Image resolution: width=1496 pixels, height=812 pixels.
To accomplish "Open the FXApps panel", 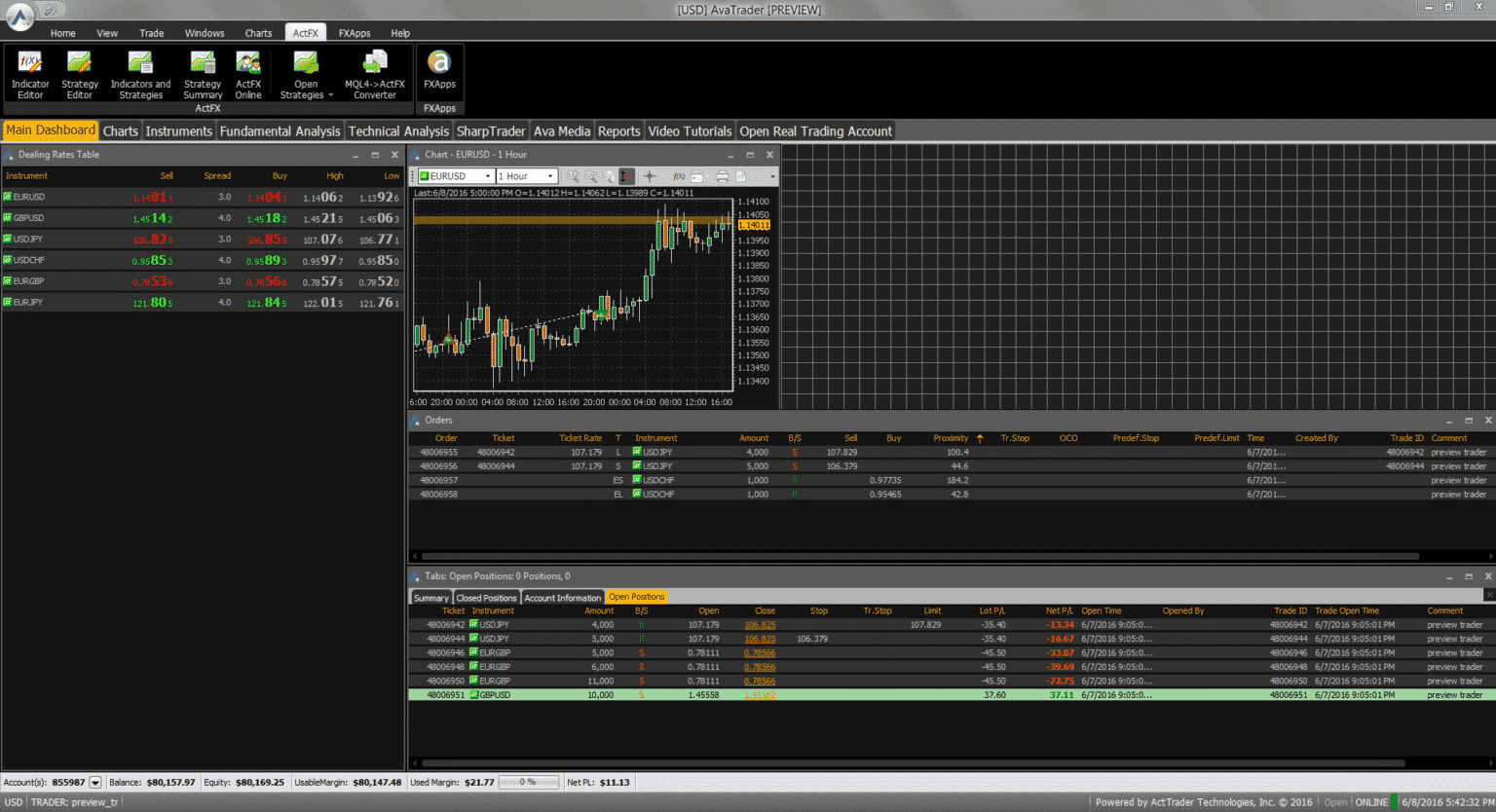I will point(439,73).
